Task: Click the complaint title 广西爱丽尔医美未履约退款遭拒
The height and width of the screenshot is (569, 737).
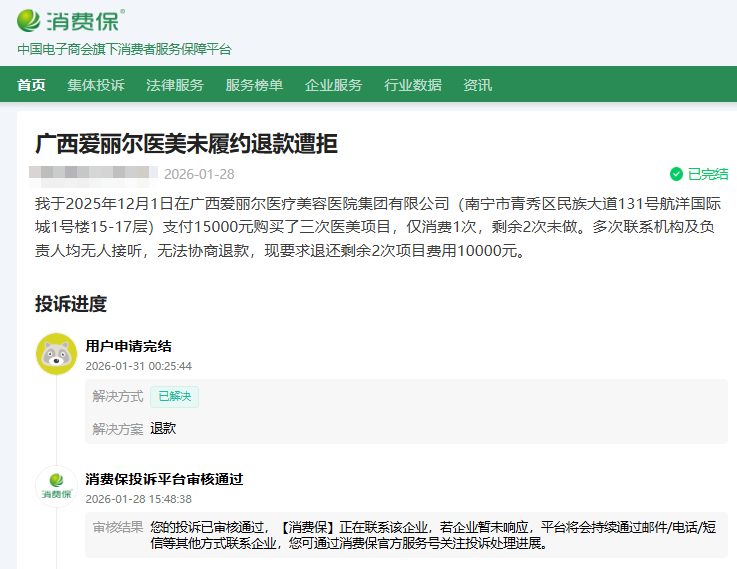Action: click(x=186, y=144)
